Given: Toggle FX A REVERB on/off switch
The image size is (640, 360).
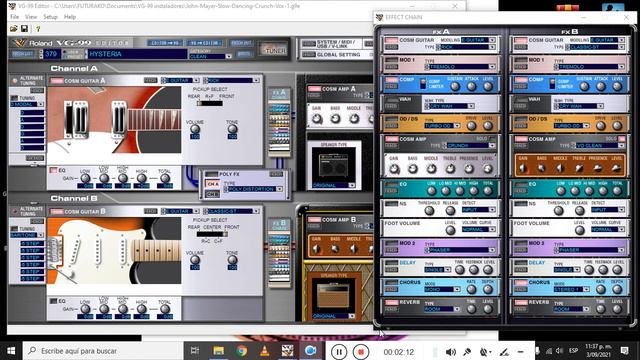Looking at the screenshot, I should 391,302.
